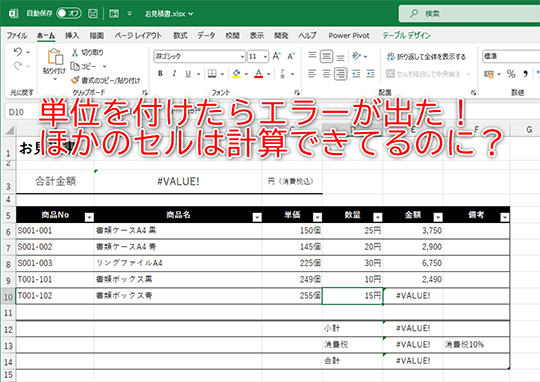Select the cell S001-003
Image resolution: width=540 pixels, height=382 pixels.
[55, 263]
